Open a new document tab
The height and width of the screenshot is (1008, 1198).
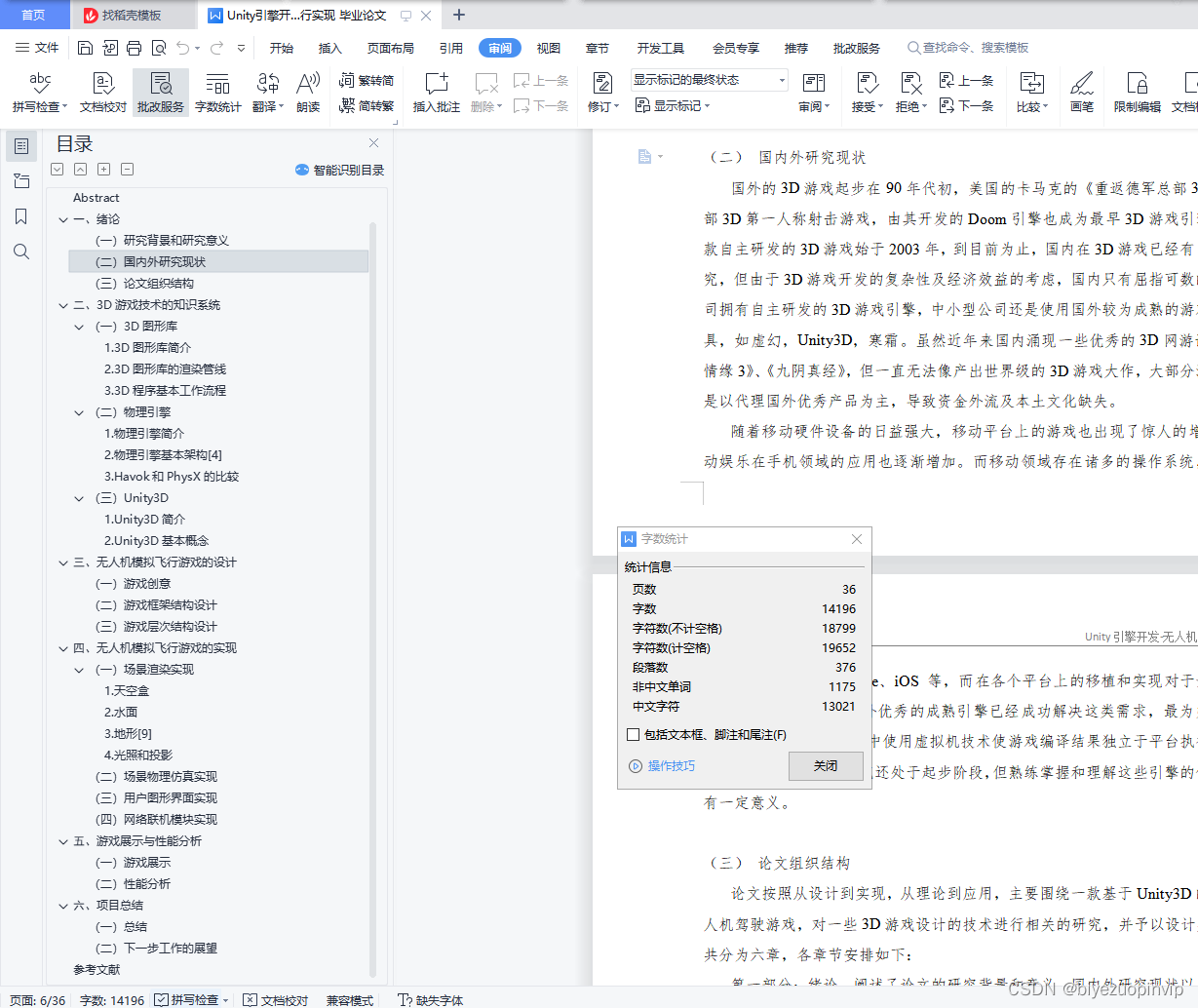459,15
